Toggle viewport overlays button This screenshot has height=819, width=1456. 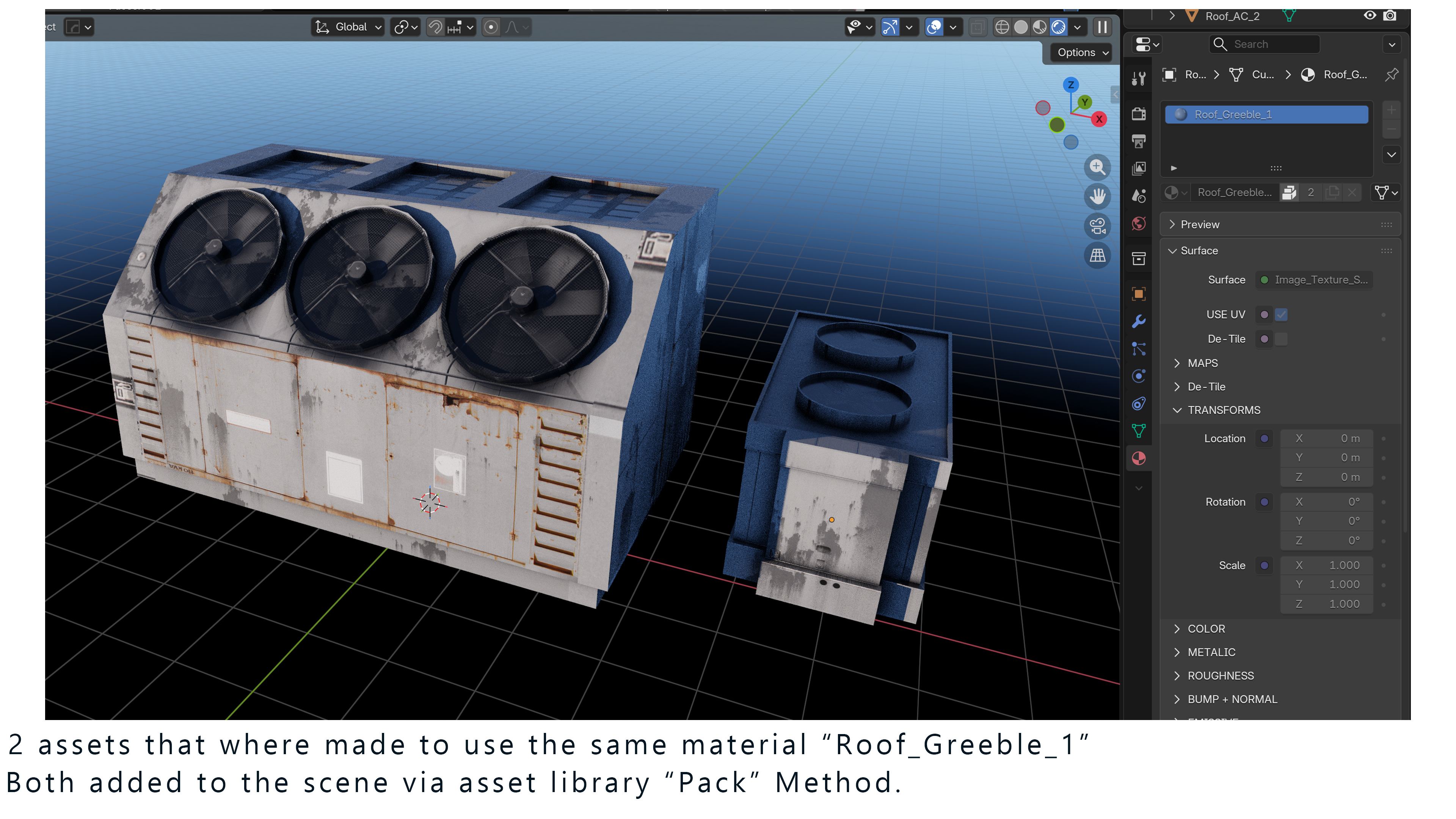click(x=934, y=27)
